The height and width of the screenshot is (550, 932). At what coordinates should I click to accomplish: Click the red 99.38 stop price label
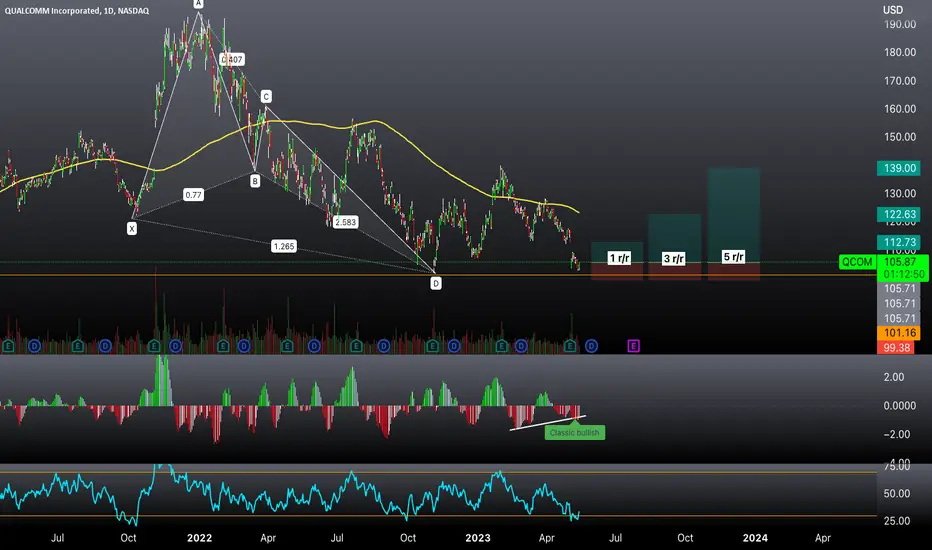pyautogui.click(x=896, y=347)
